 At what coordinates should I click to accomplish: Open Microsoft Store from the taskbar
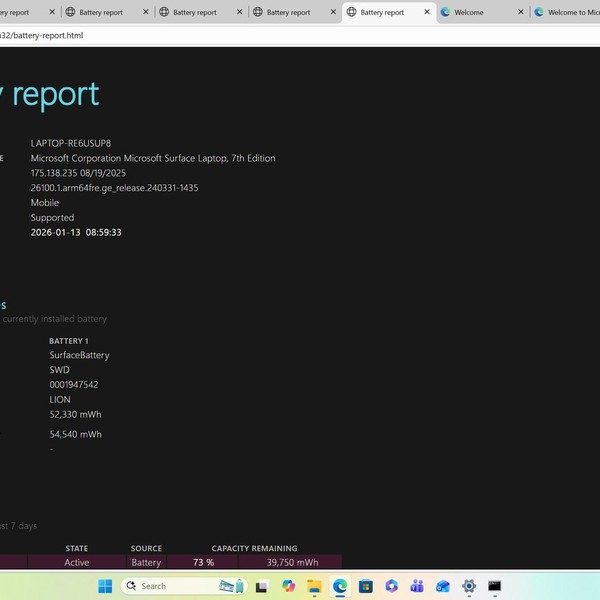coord(366,586)
